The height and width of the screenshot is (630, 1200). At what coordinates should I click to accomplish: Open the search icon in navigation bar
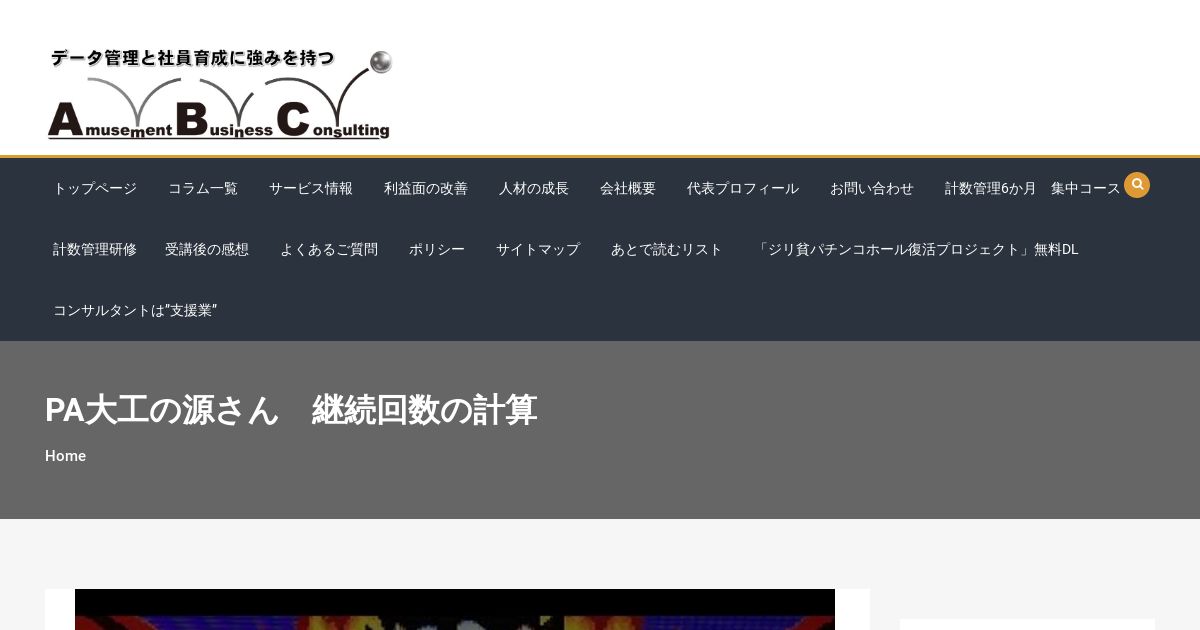[x=1137, y=185]
